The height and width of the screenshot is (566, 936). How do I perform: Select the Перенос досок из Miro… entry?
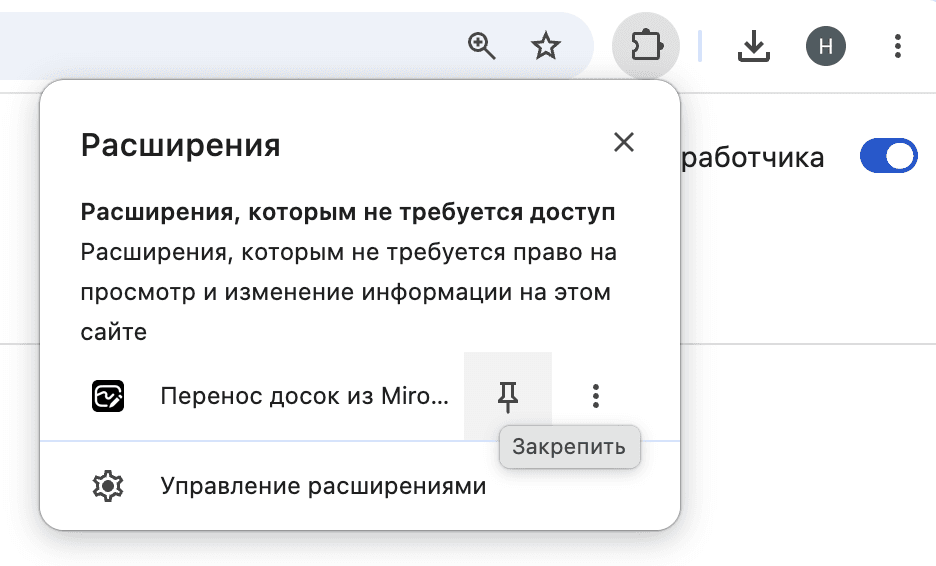tap(304, 396)
